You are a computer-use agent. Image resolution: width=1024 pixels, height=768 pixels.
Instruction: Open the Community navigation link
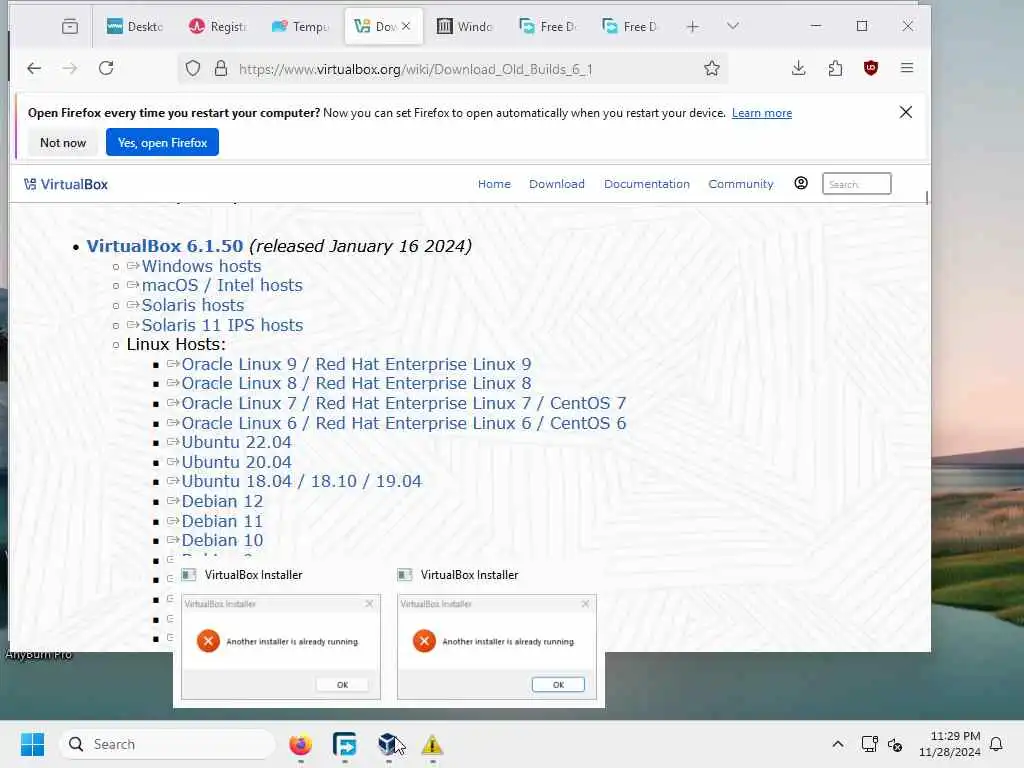741,184
